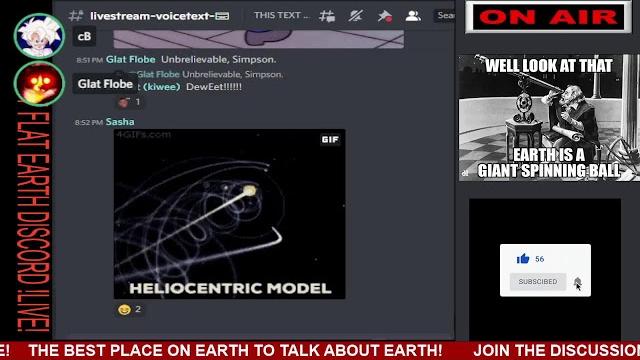Screen dimensions: 640x360
Task: Click the Unbrelievable, Simpson. message
Action: point(218,60)
